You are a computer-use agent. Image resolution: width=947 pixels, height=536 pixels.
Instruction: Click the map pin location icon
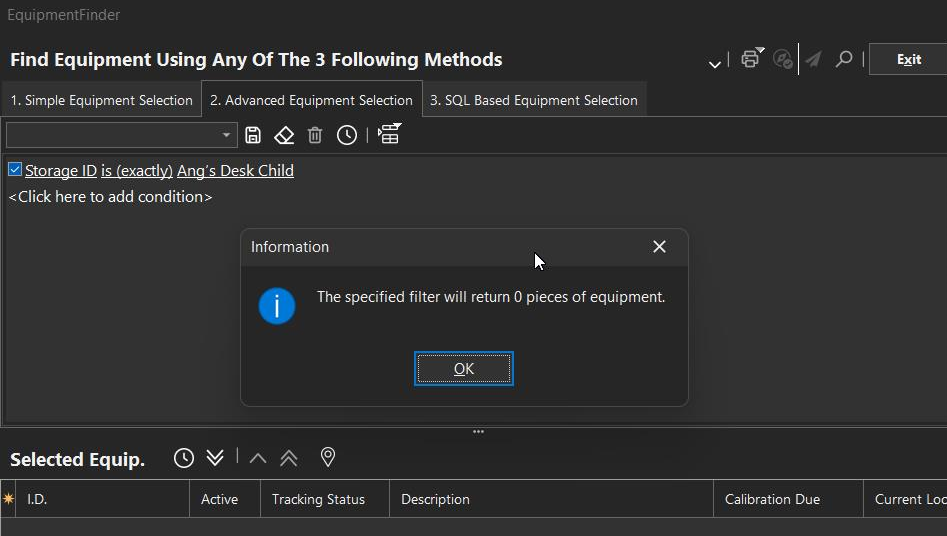(x=327, y=458)
